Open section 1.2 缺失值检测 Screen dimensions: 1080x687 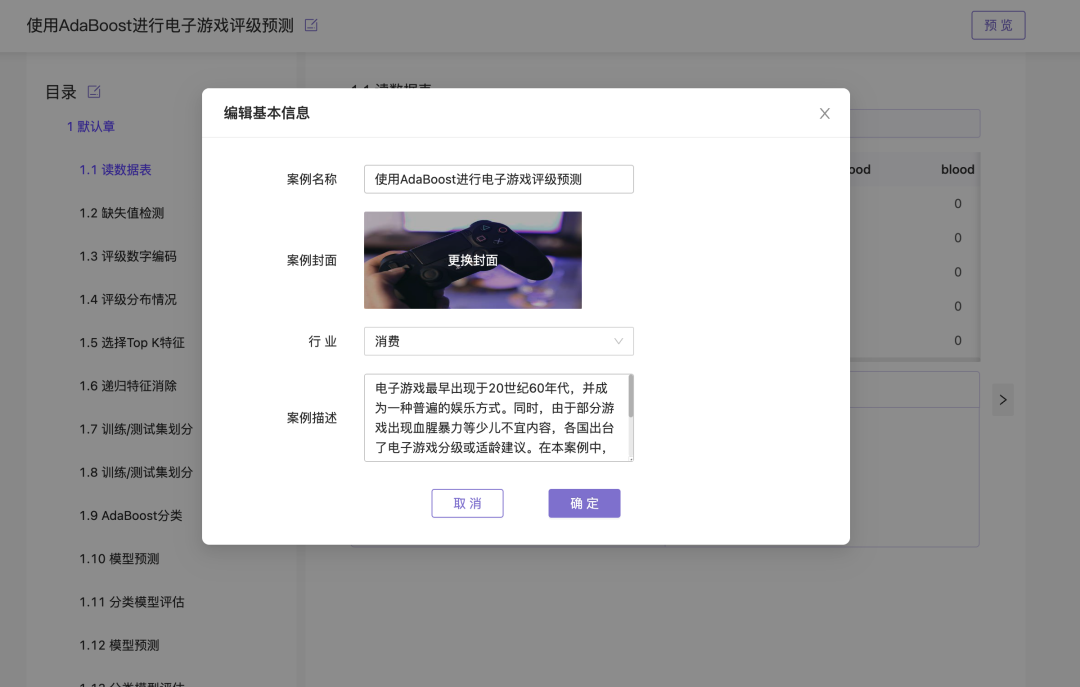[x=121, y=213]
